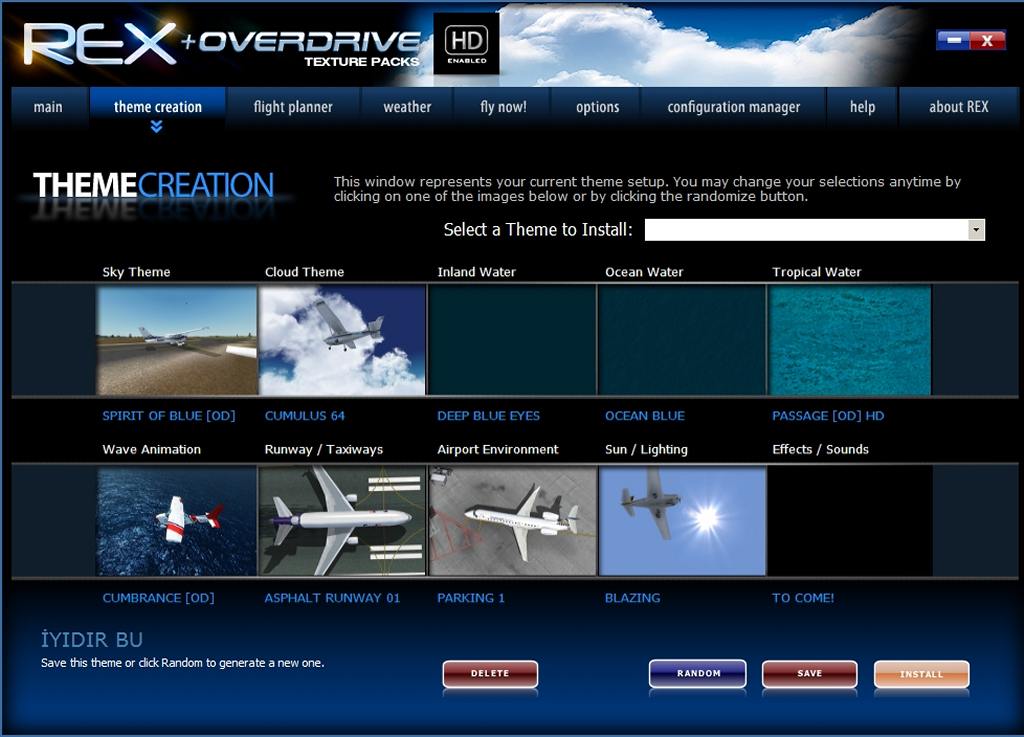1024x737 pixels.
Task: Choose the Airport Environment thumbnail
Action: point(513,521)
